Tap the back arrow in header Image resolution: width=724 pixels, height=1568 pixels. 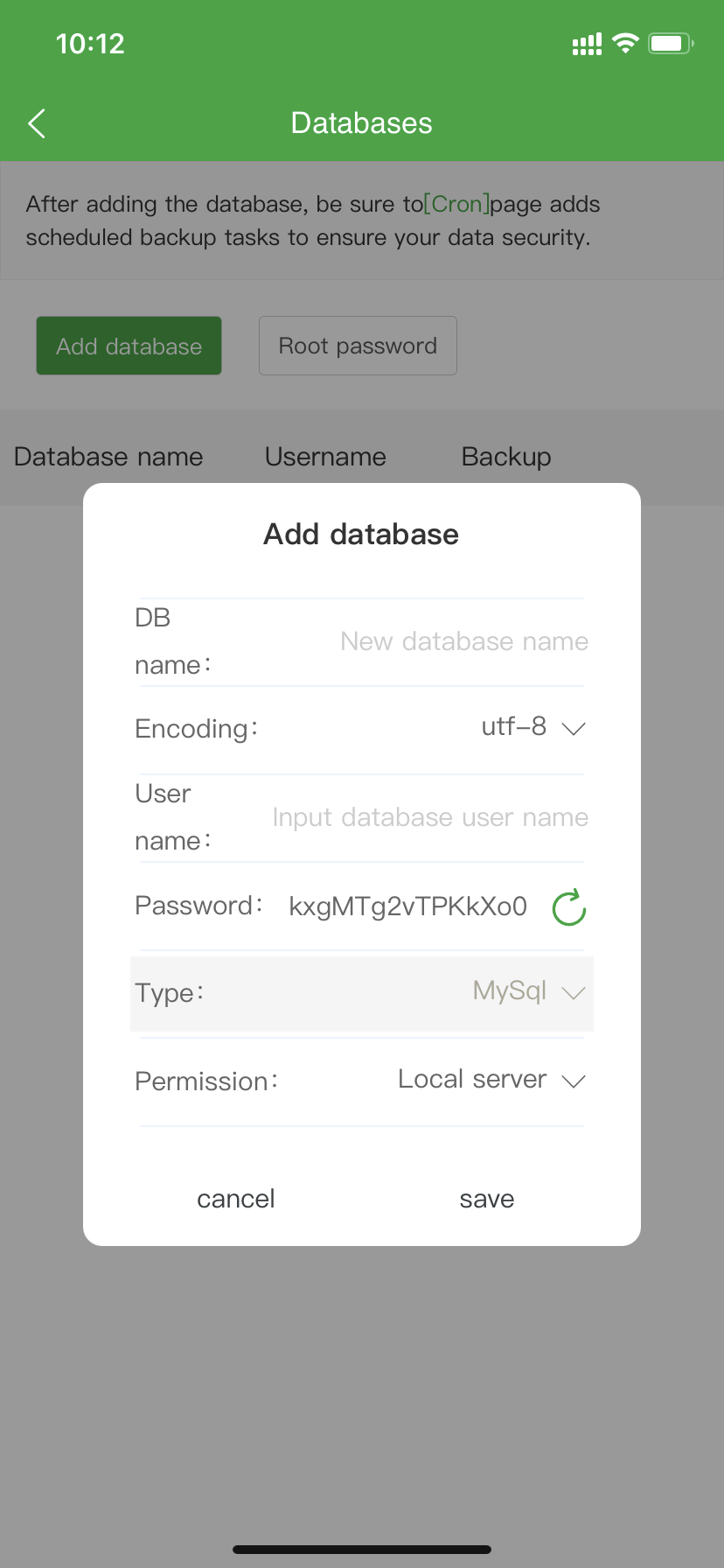pos(37,124)
